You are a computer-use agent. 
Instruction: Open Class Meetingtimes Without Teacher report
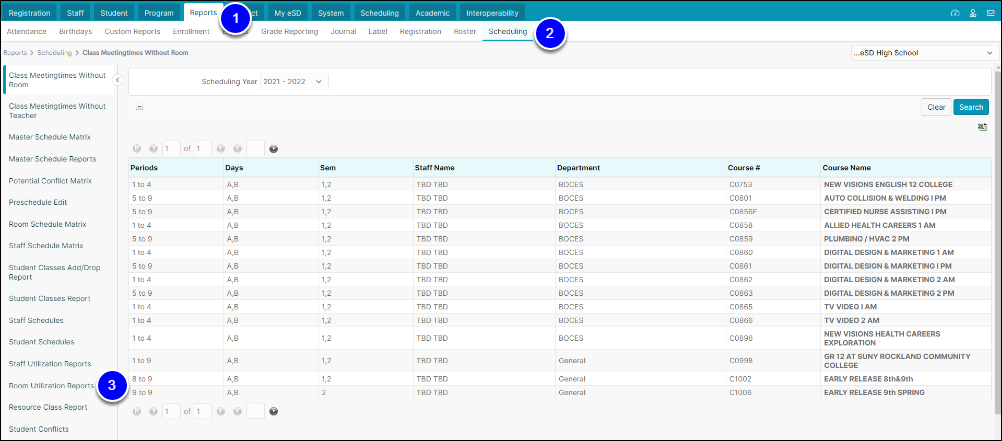pyautogui.click(x=58, y=111)
